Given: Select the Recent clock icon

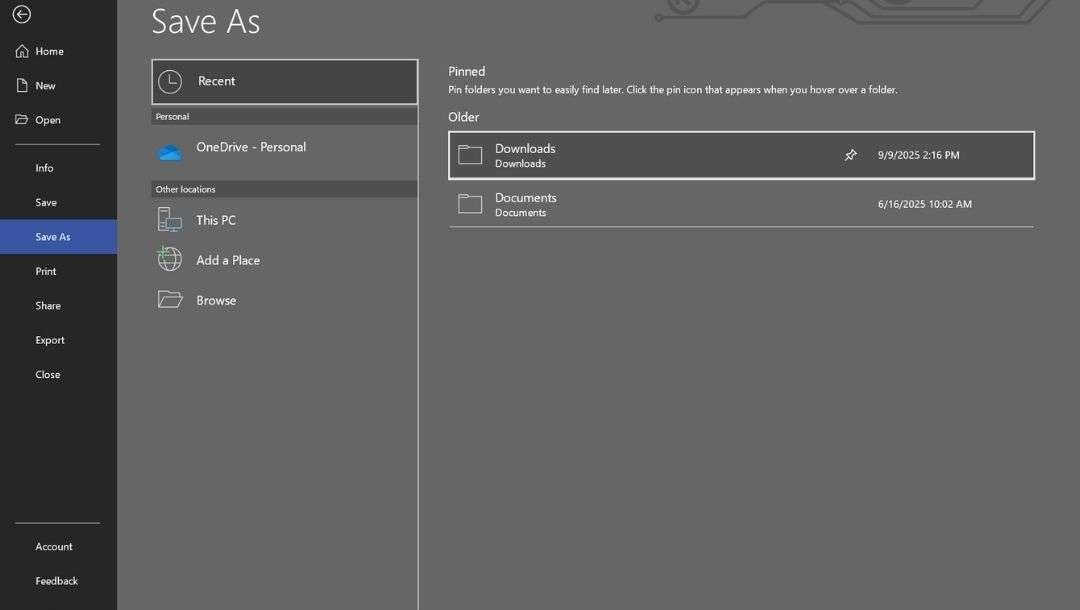Looking at the screenshot, I should [169, 81].
